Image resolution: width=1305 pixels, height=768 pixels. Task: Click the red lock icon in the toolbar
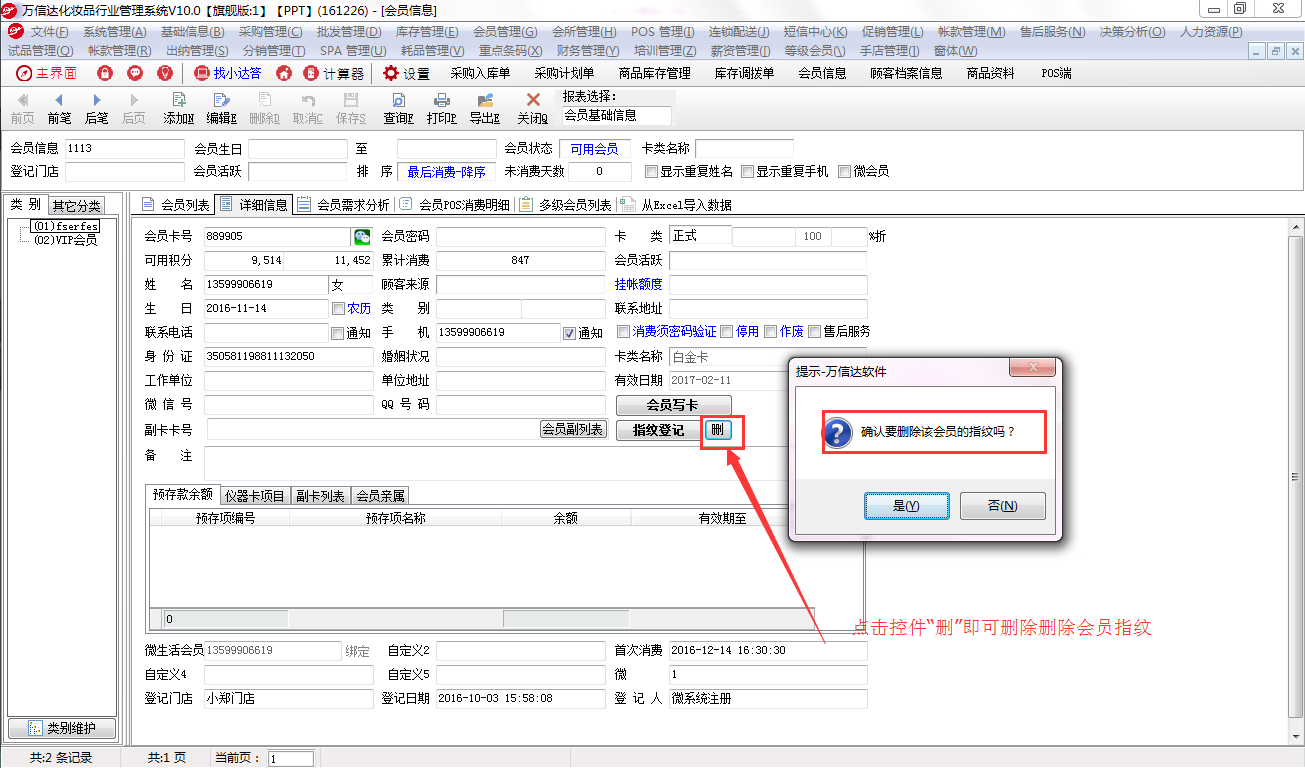[x=105, y=73]
